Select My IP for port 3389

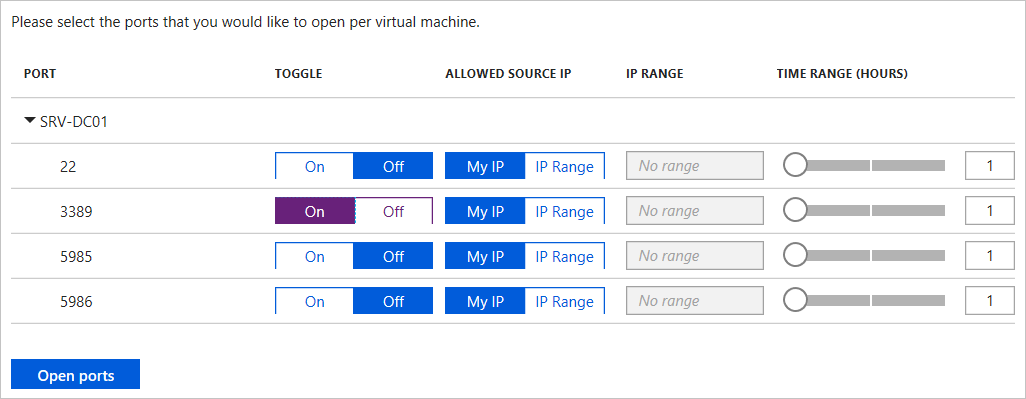pos(485,211)
